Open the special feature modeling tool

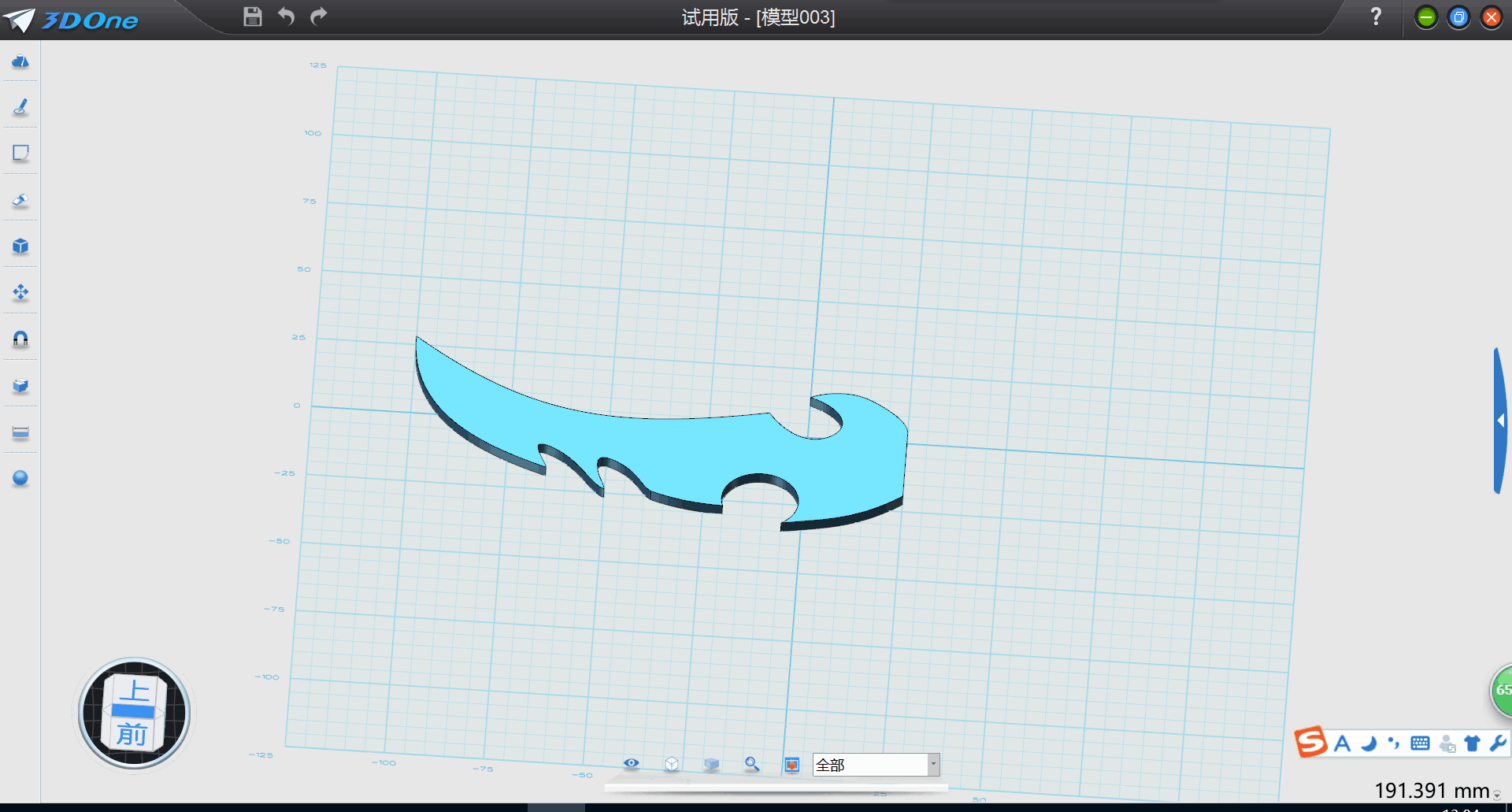[20, 200]
